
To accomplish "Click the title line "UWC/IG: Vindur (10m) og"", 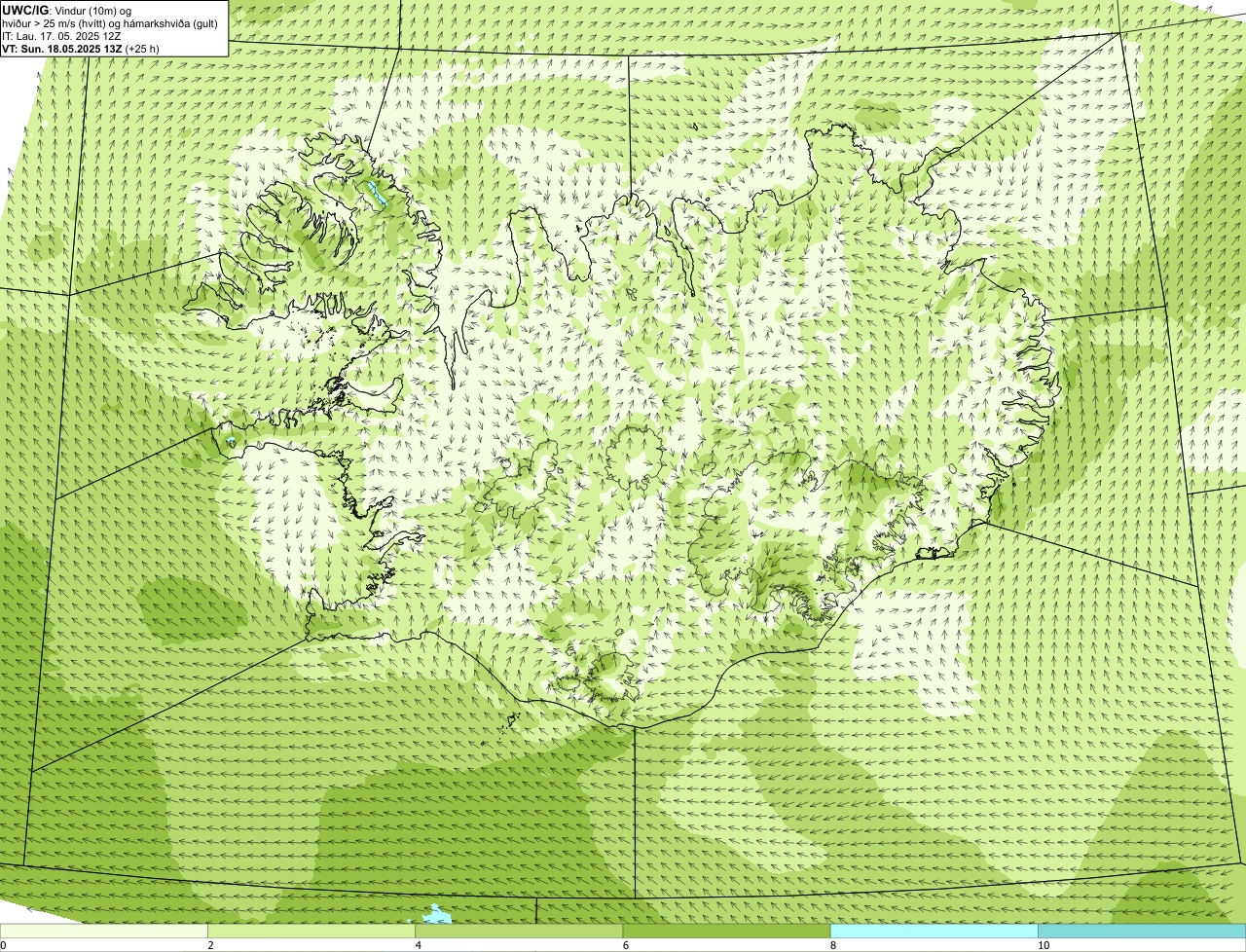I will click(66, 11).
